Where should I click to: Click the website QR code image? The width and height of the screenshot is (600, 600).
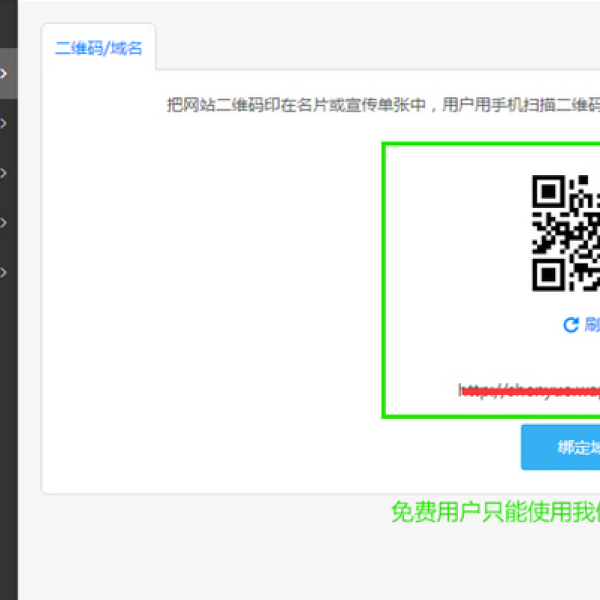point(566,233)
